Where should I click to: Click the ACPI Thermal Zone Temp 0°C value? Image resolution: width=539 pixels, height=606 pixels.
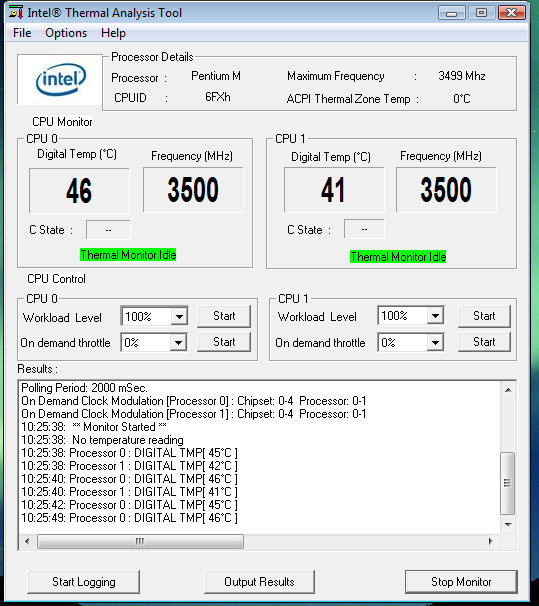(462, 99)
